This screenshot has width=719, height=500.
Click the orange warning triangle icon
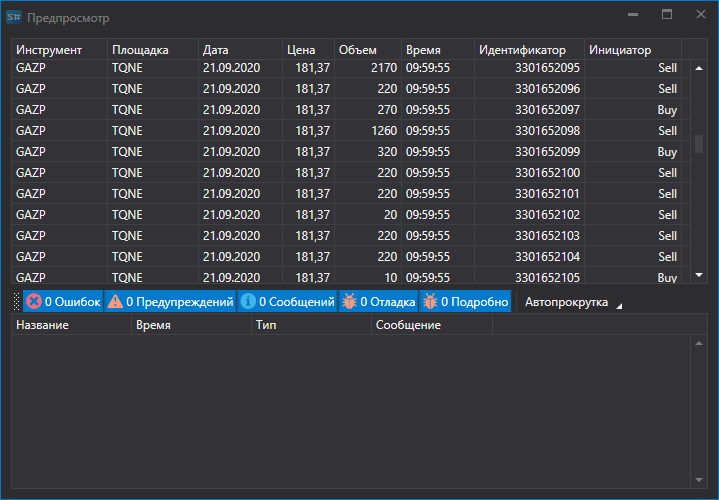115,301
